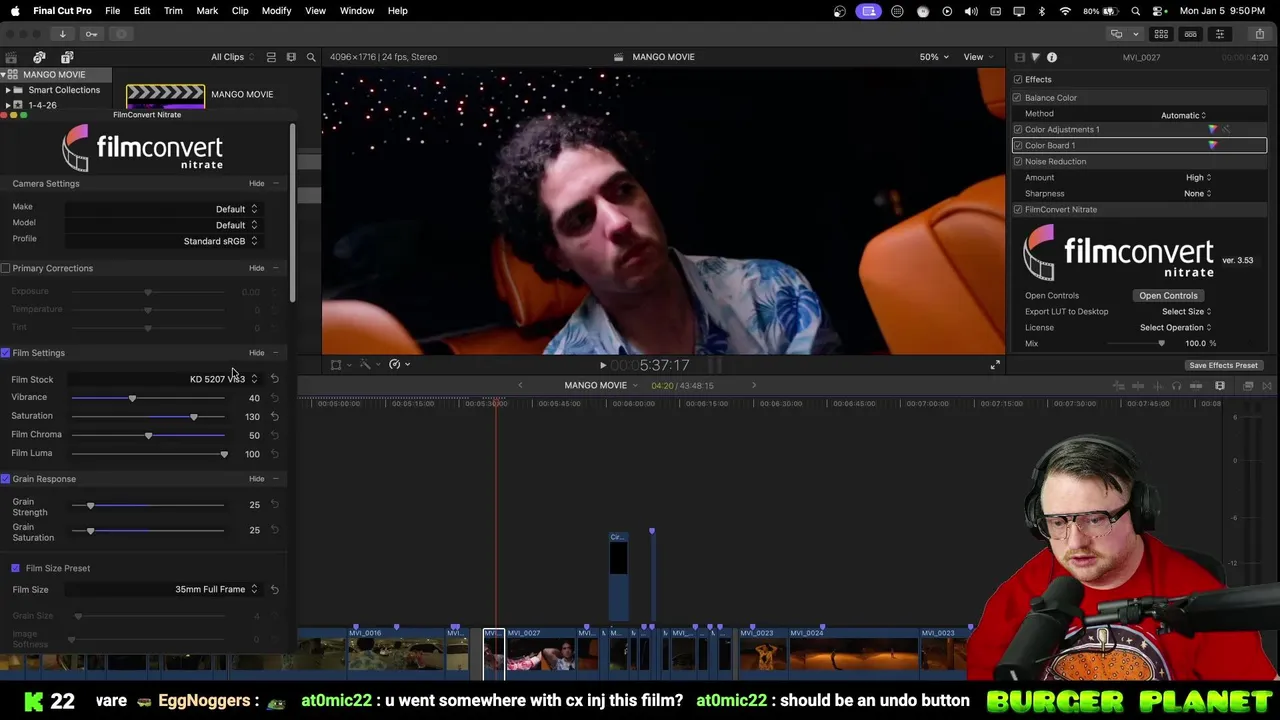Viewport: 1280px width, 720px height.
Task: Uncheck Color Adjustments 1 effect
Action: 1018,129
